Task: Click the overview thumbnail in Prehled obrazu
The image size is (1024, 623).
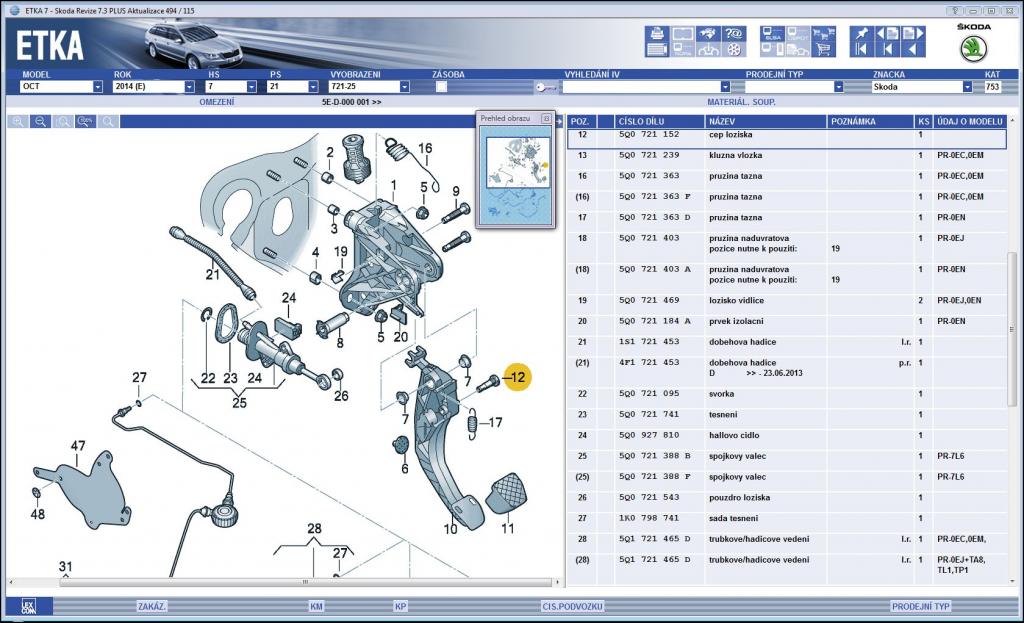Action: pos(518,177)
